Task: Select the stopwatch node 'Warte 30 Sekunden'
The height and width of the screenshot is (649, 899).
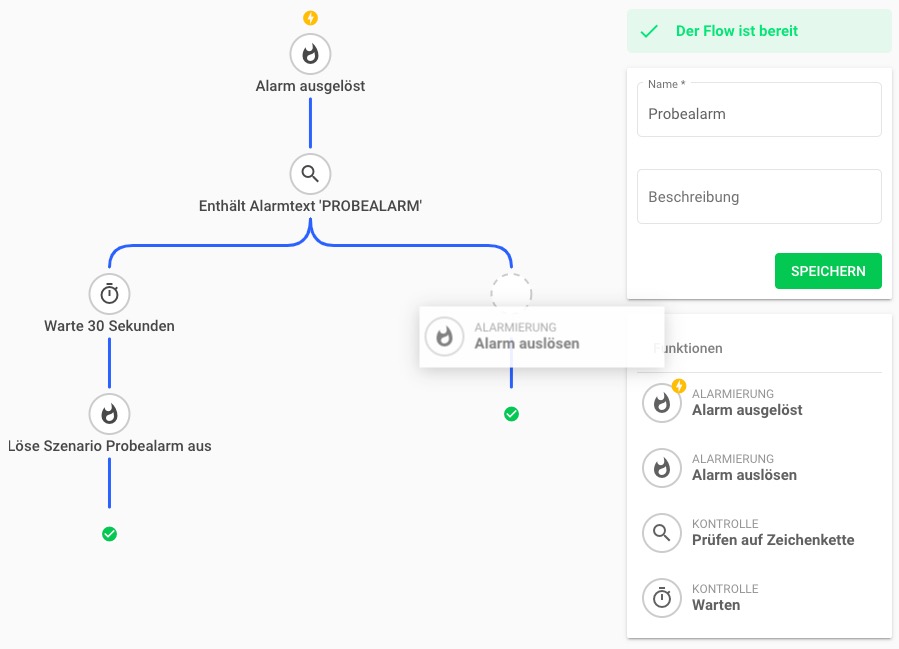Action: click(109, 294)
